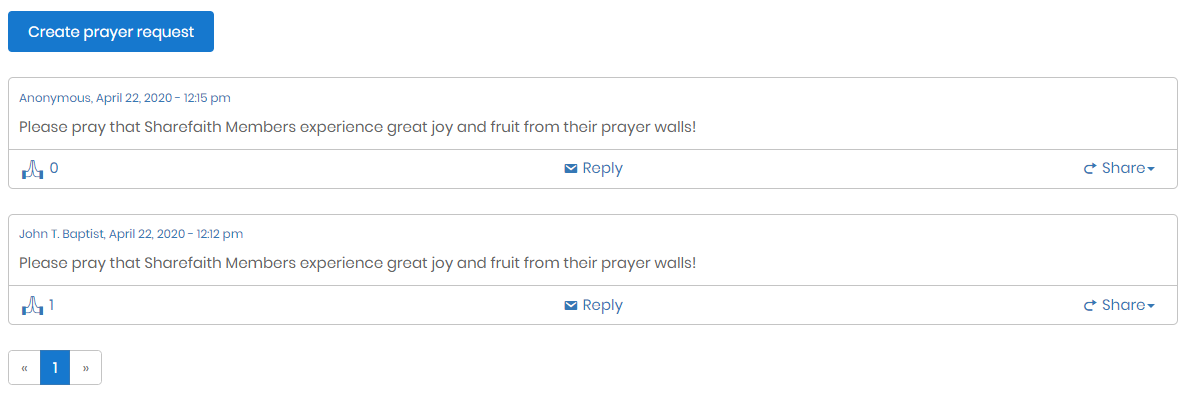The height and width of the screenshot is (398, 1188).
Task: Click share arrow icon on John T. Baptist post
Action: 1090,306
